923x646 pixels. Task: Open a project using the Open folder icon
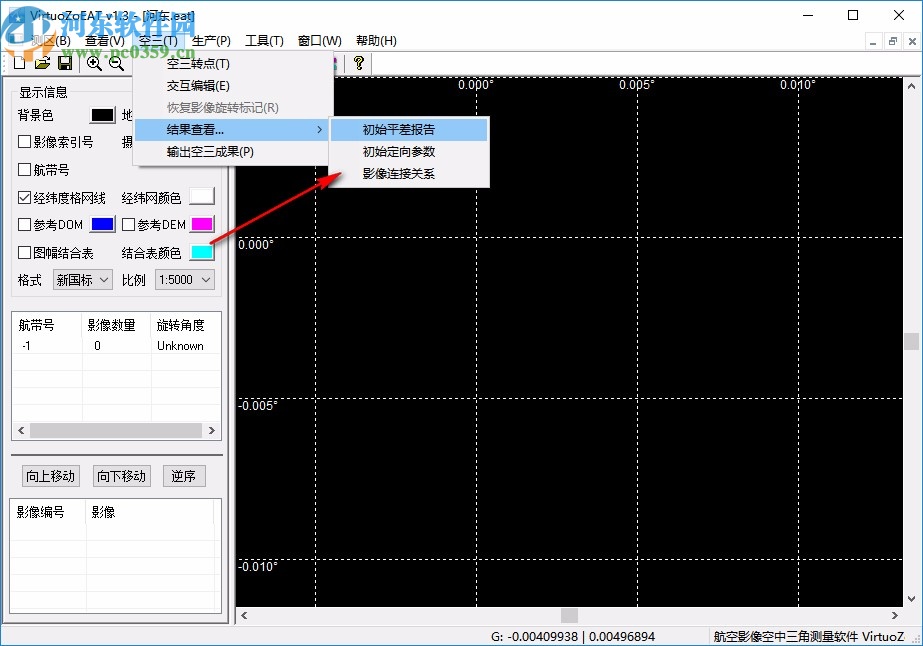[42, 62]
